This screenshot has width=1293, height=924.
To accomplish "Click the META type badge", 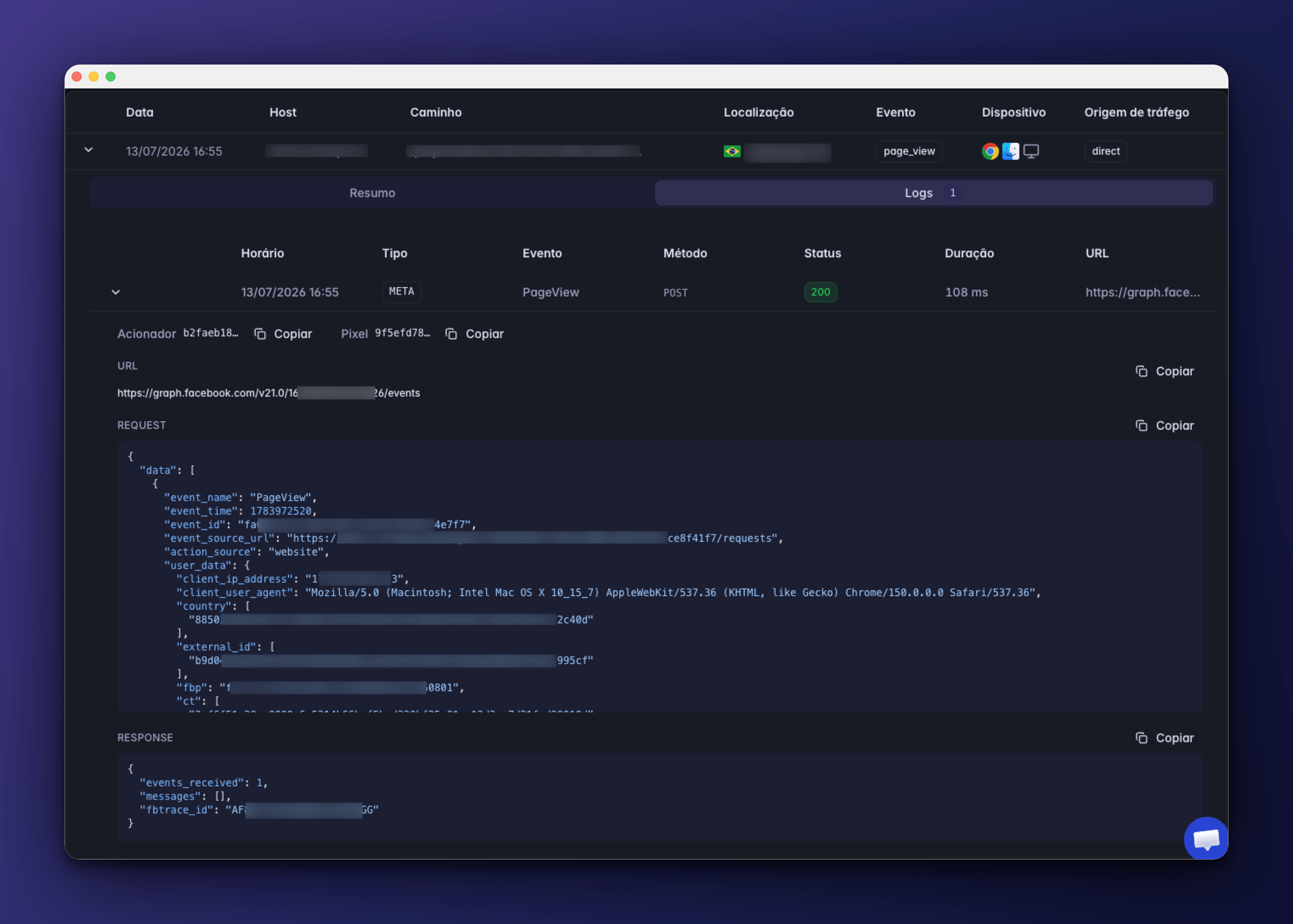I will [x=401, y=291].
